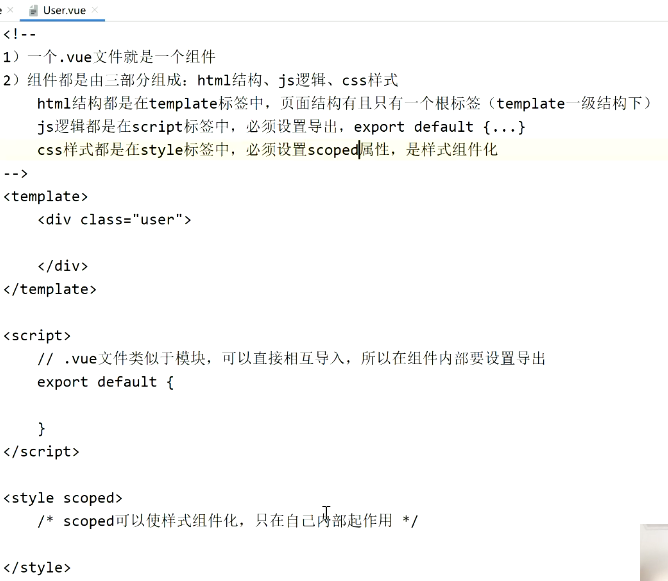
Task: Click the opening <script> tag
Action: click(x=37, y=336)
